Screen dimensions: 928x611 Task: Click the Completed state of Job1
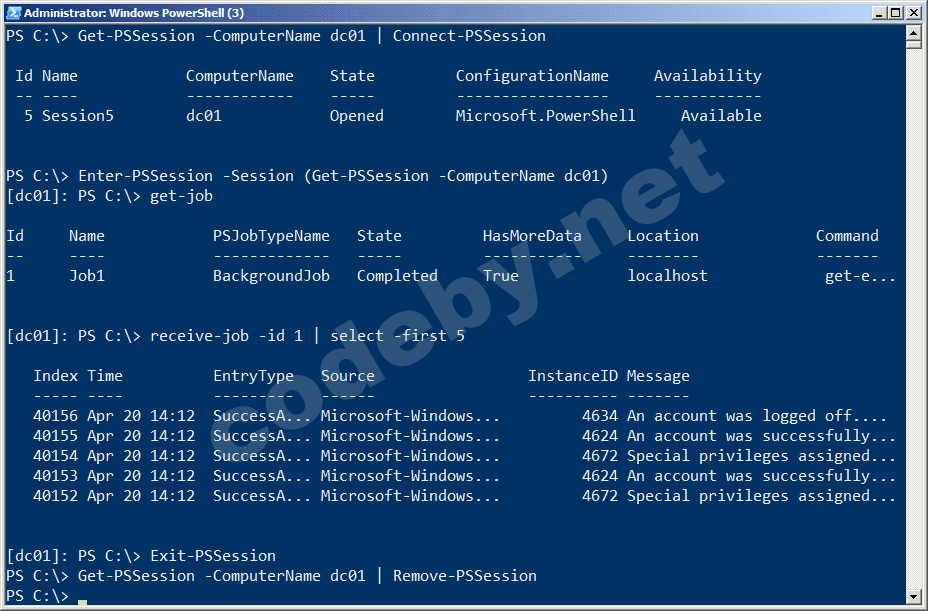click(397, 276)
